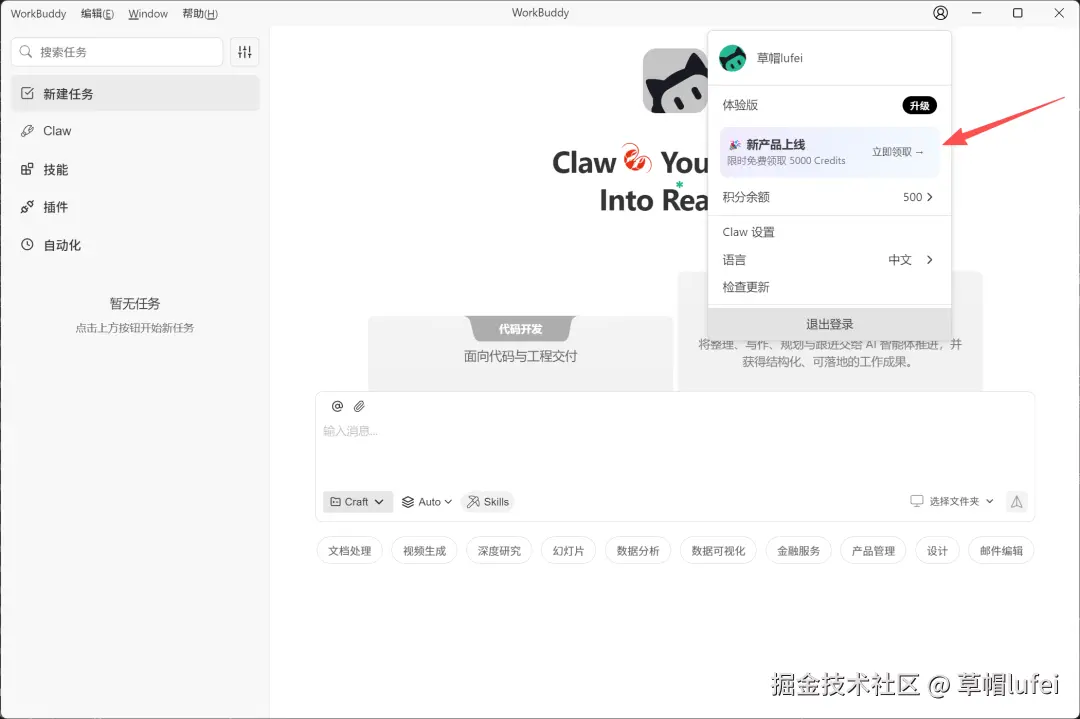The image size is (1080, 719).
Task: Click the Claw sidebar icon
Action: 28,131
